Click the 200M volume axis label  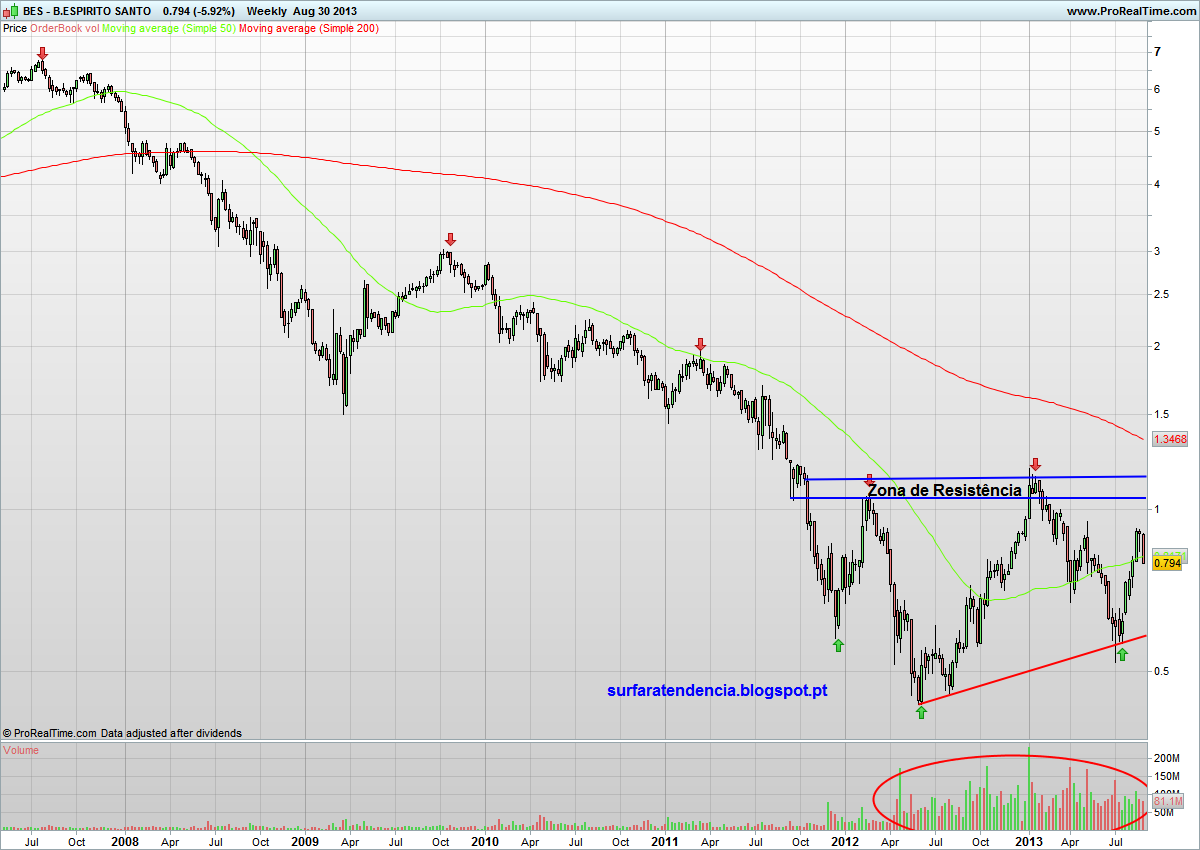click(1168, 759)
